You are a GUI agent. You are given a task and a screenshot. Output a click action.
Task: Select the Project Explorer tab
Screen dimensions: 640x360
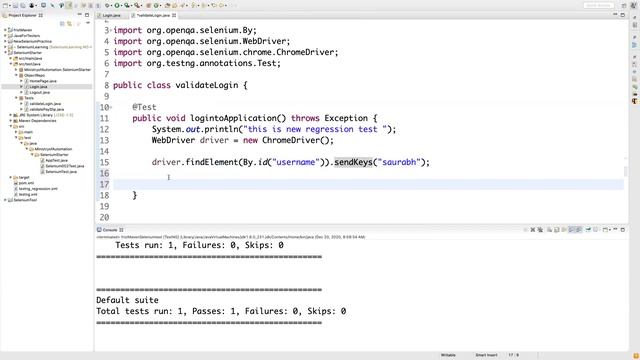[22, 15]
